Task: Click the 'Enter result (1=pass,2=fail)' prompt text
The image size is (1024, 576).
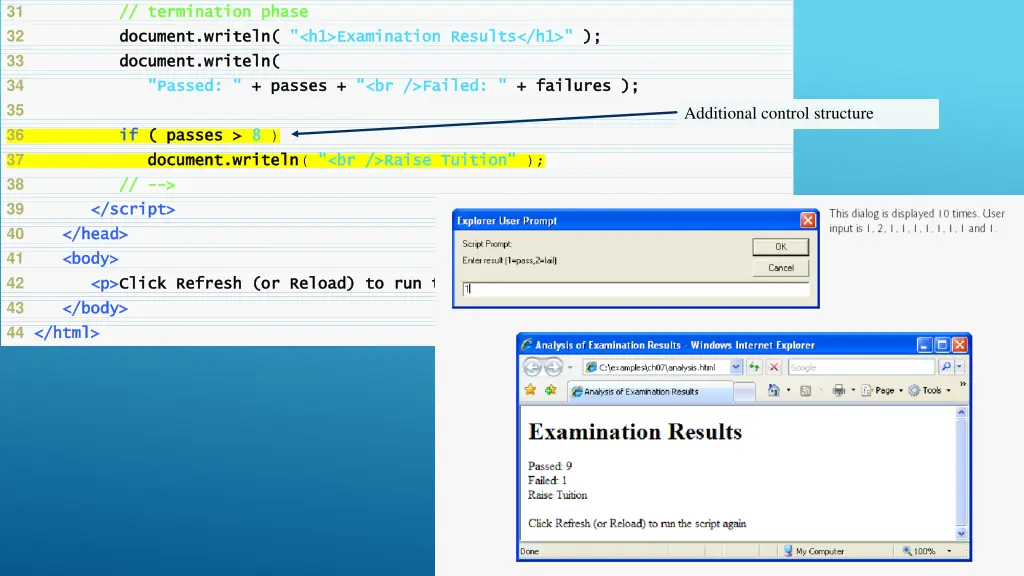Action: tap(509, 260)
